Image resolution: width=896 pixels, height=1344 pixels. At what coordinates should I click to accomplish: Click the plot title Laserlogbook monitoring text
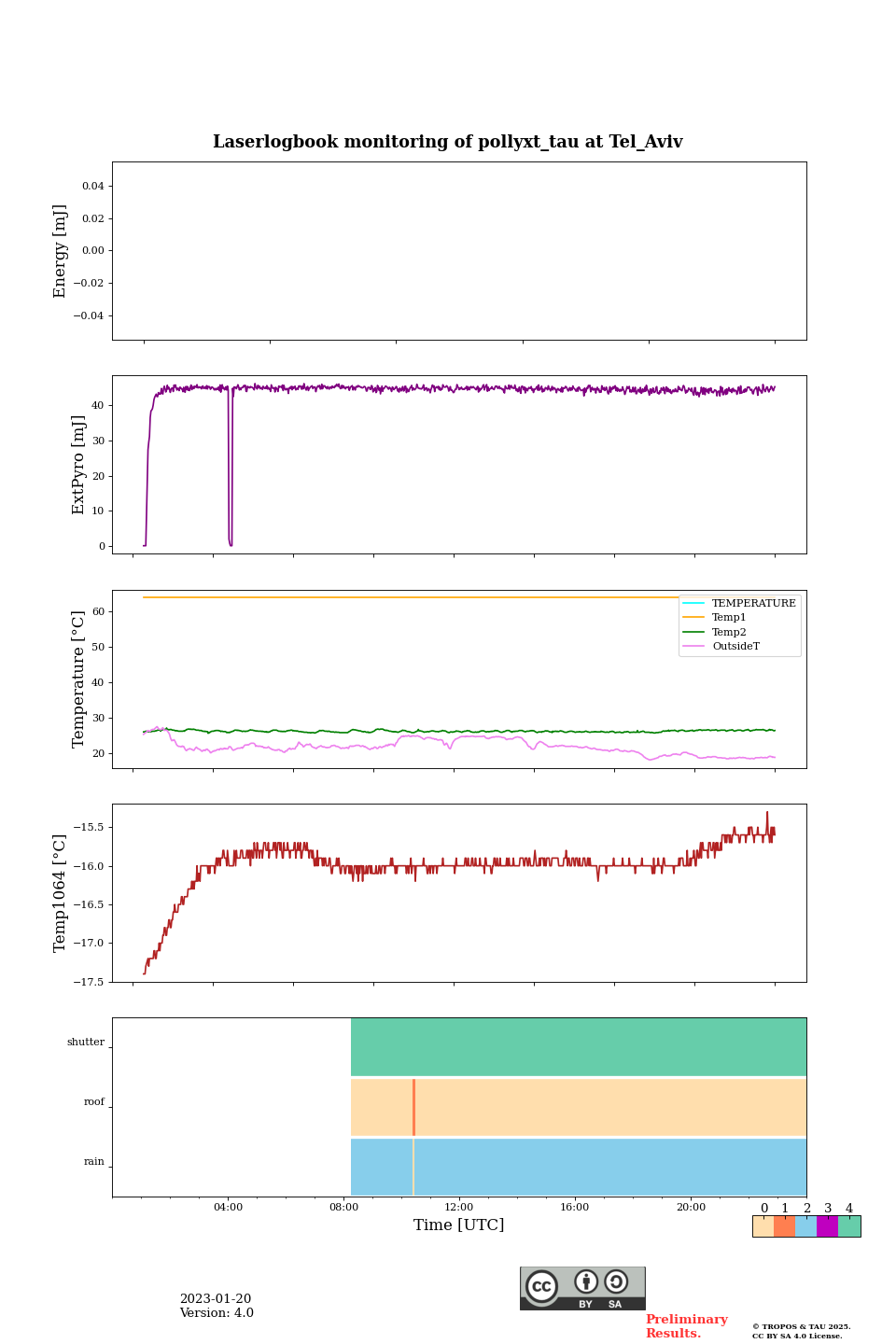point(448,142)
